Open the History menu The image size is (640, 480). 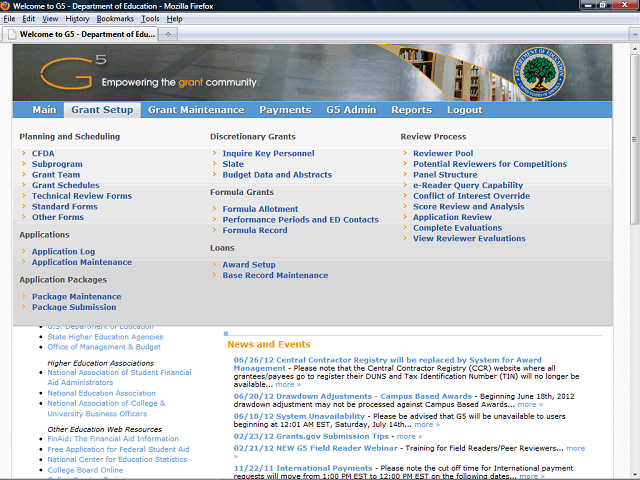click(x=77, y=19)
